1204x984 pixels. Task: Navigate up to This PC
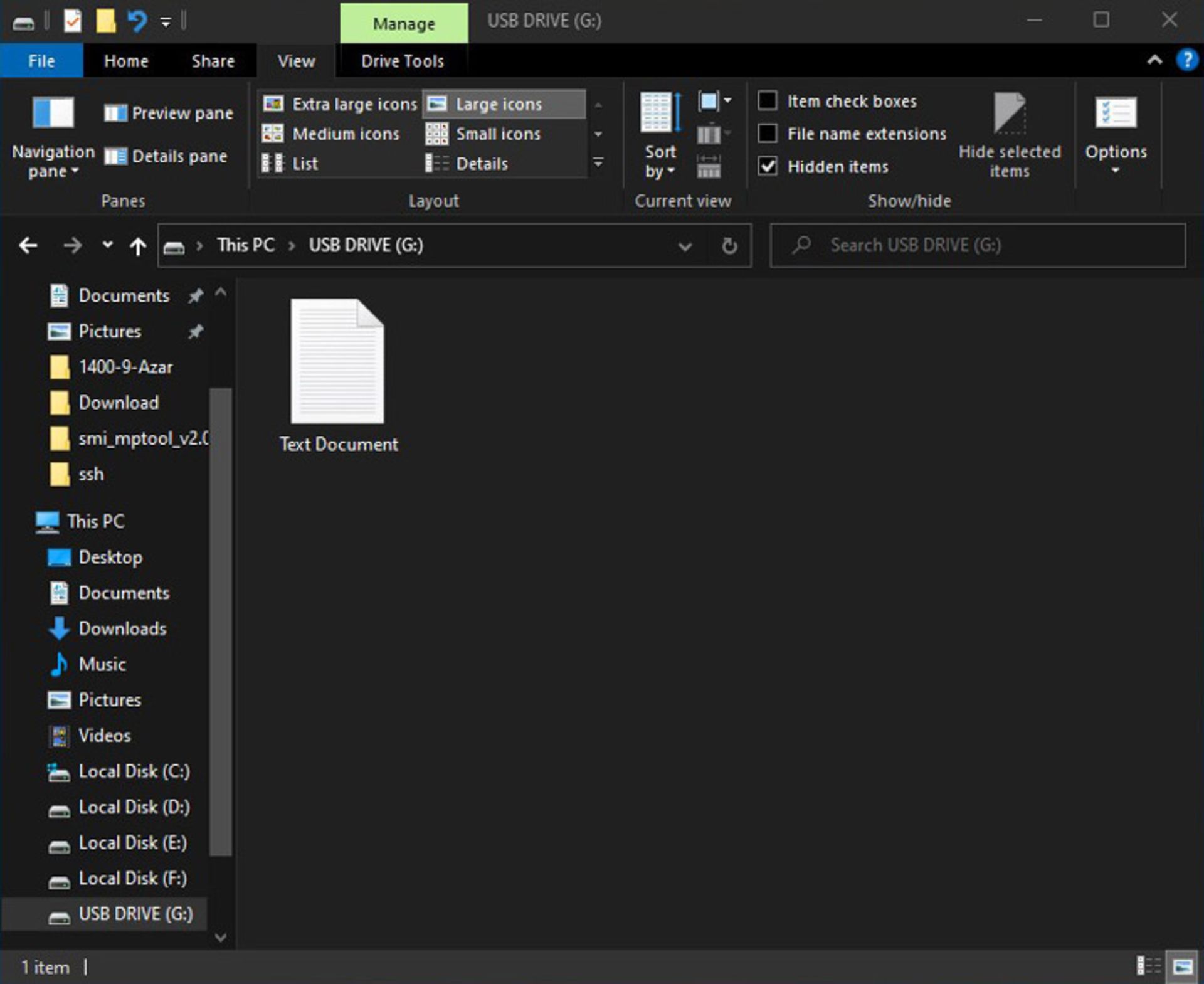[x=137, y=245]
